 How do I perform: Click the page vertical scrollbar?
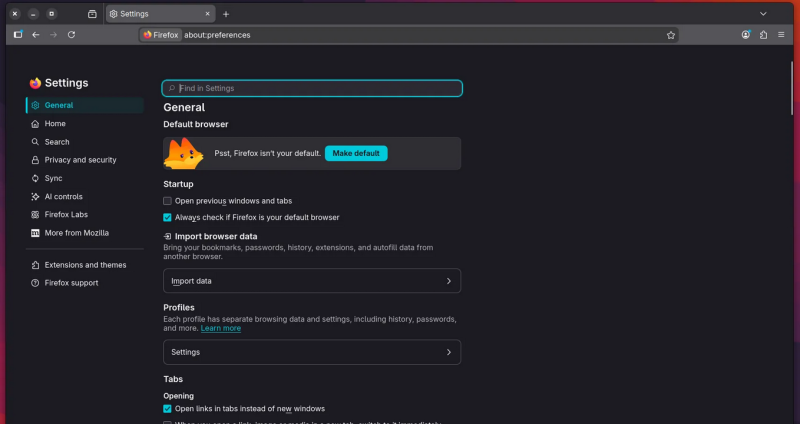click(x=794, y=89)
